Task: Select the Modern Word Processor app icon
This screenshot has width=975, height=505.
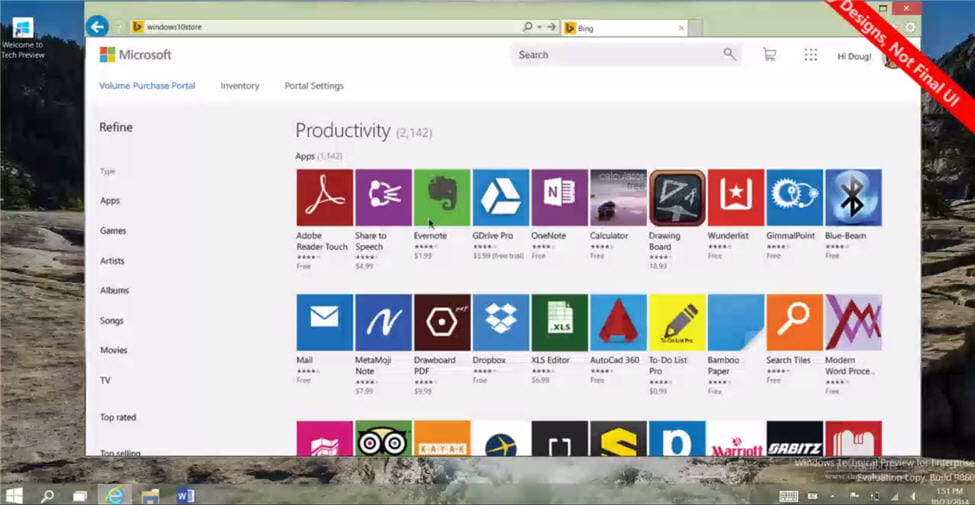Action: pos(853,322)
